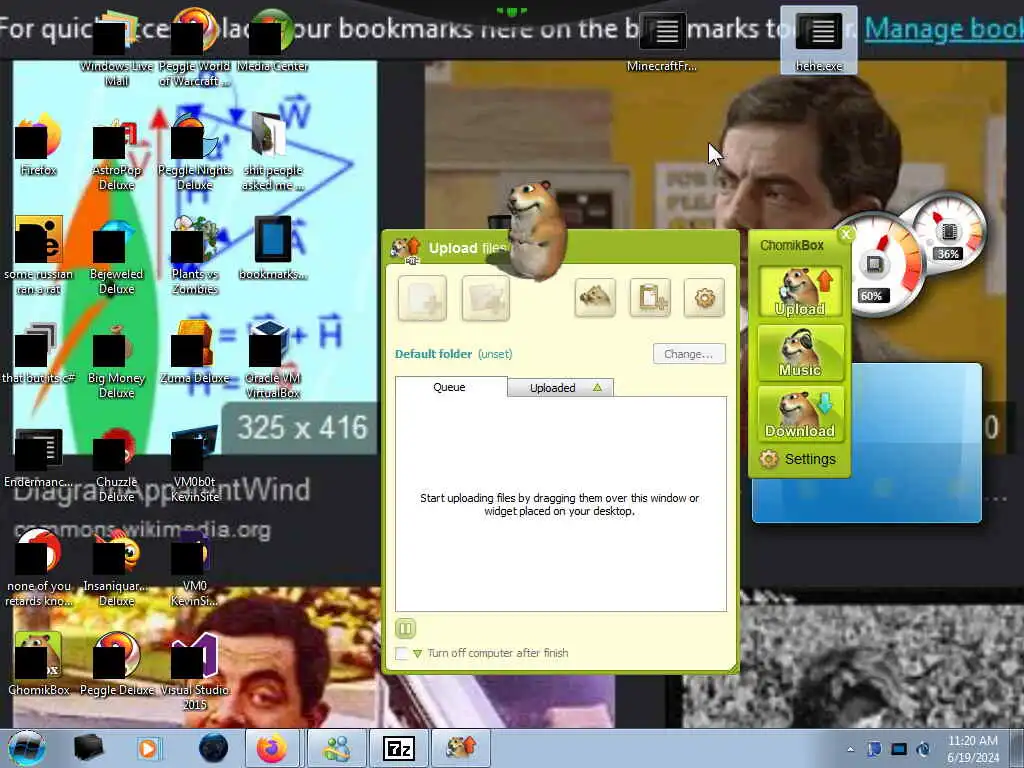
Task: Select the Windows Live Mail desktop icon
Action: tap(116, 49)
